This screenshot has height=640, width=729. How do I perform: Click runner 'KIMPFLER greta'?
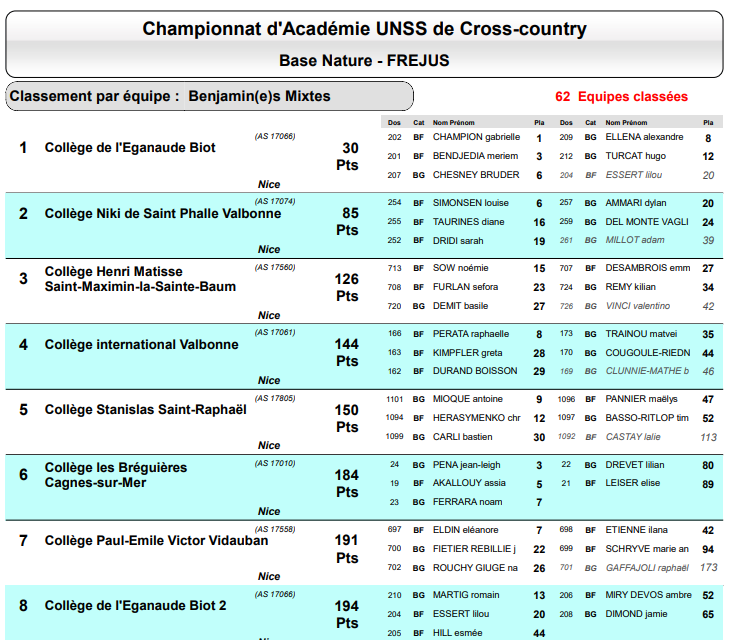467,353
